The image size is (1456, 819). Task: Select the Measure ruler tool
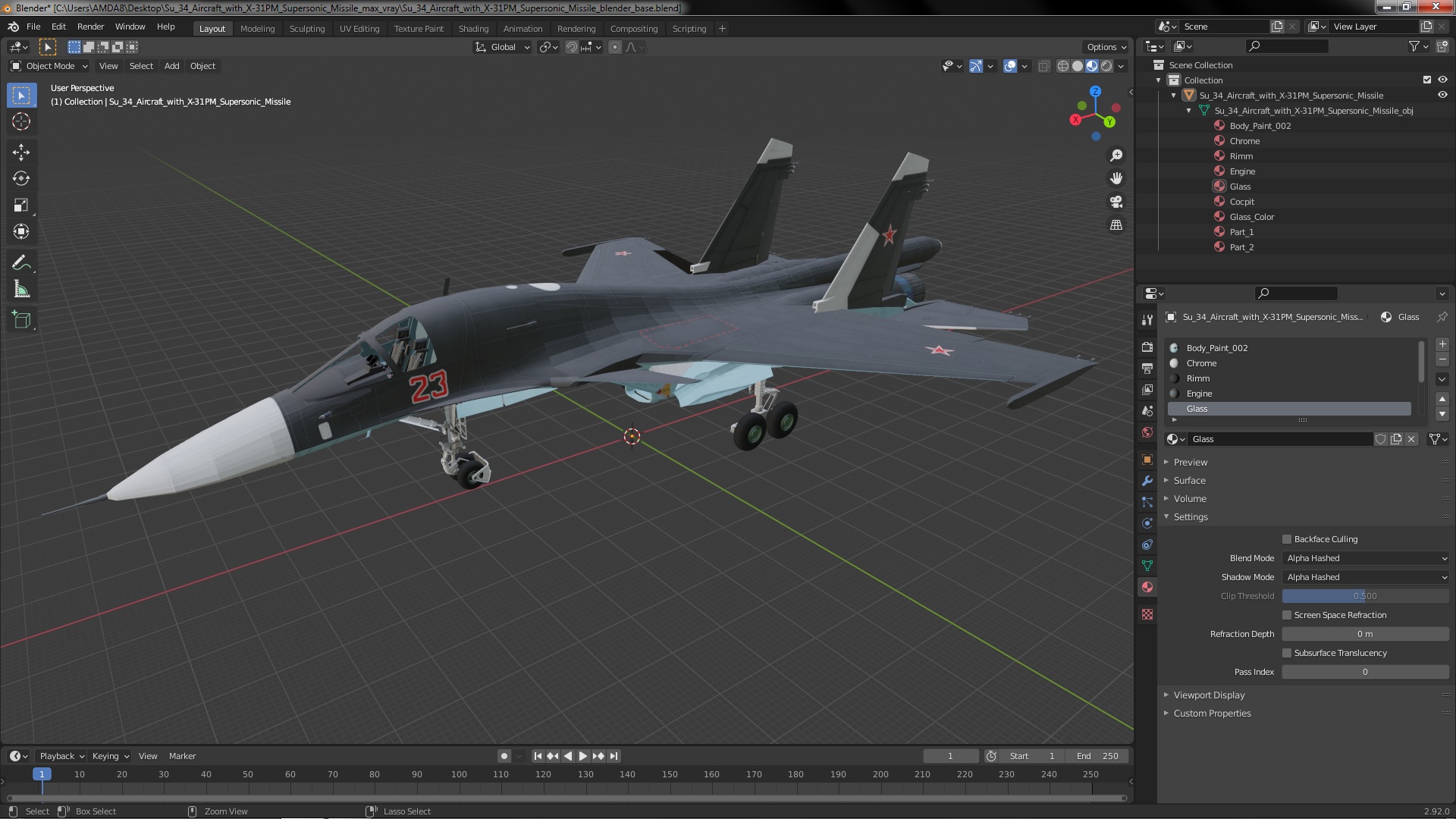(x=21, y=289)
